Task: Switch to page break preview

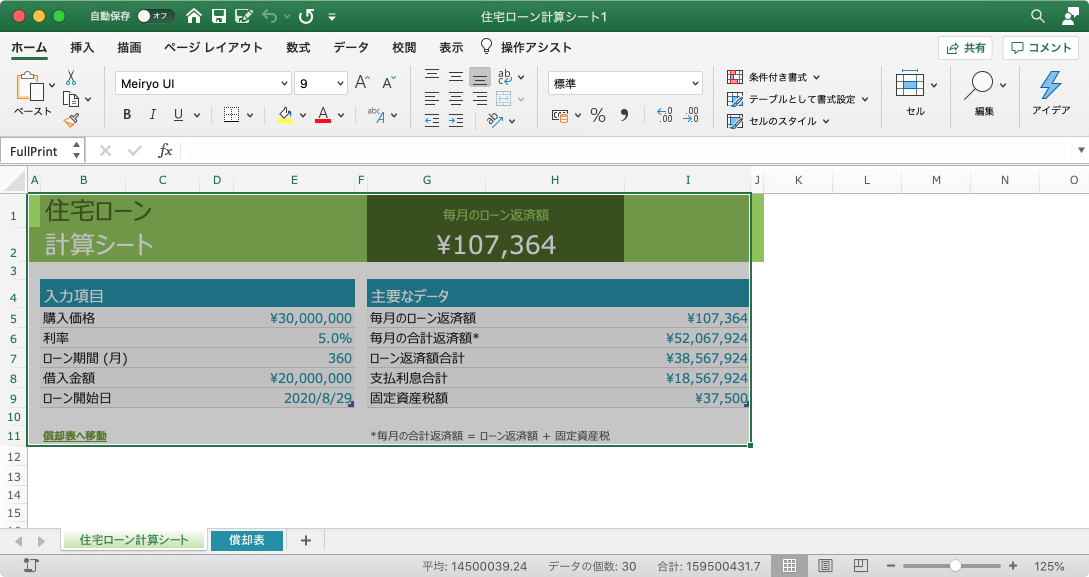Action: click(x=861, y=566)
